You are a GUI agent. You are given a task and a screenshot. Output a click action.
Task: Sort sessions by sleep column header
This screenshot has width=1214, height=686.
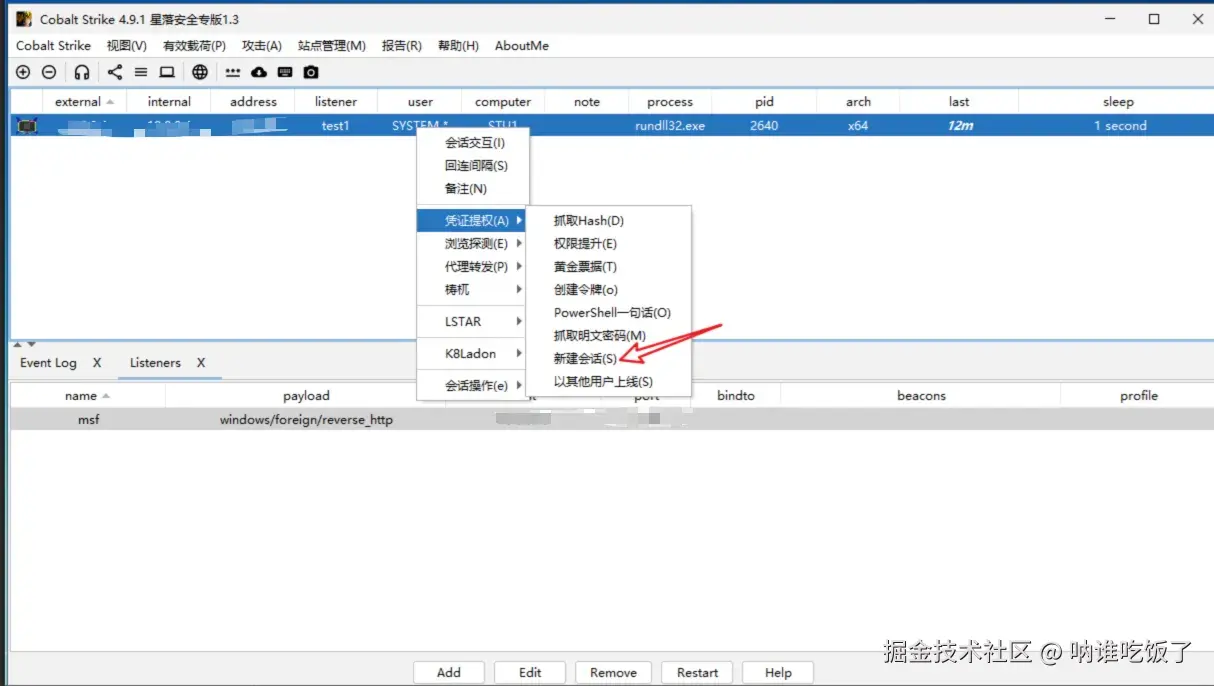point(1118,102)
